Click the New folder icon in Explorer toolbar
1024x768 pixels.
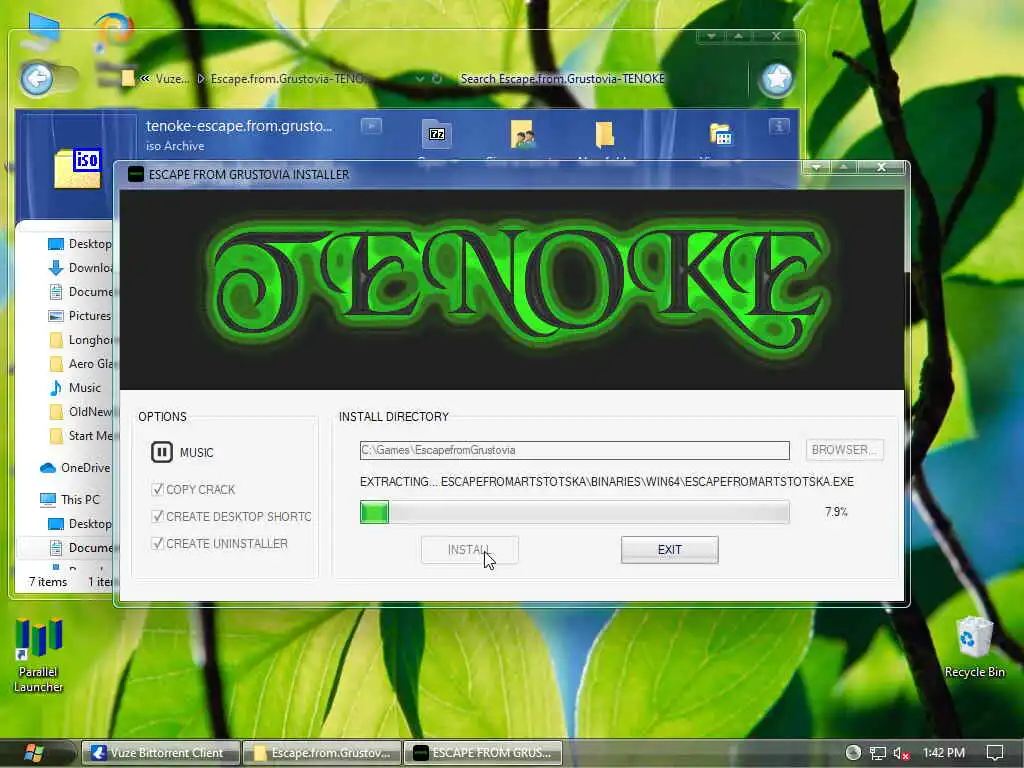point(605,134)
